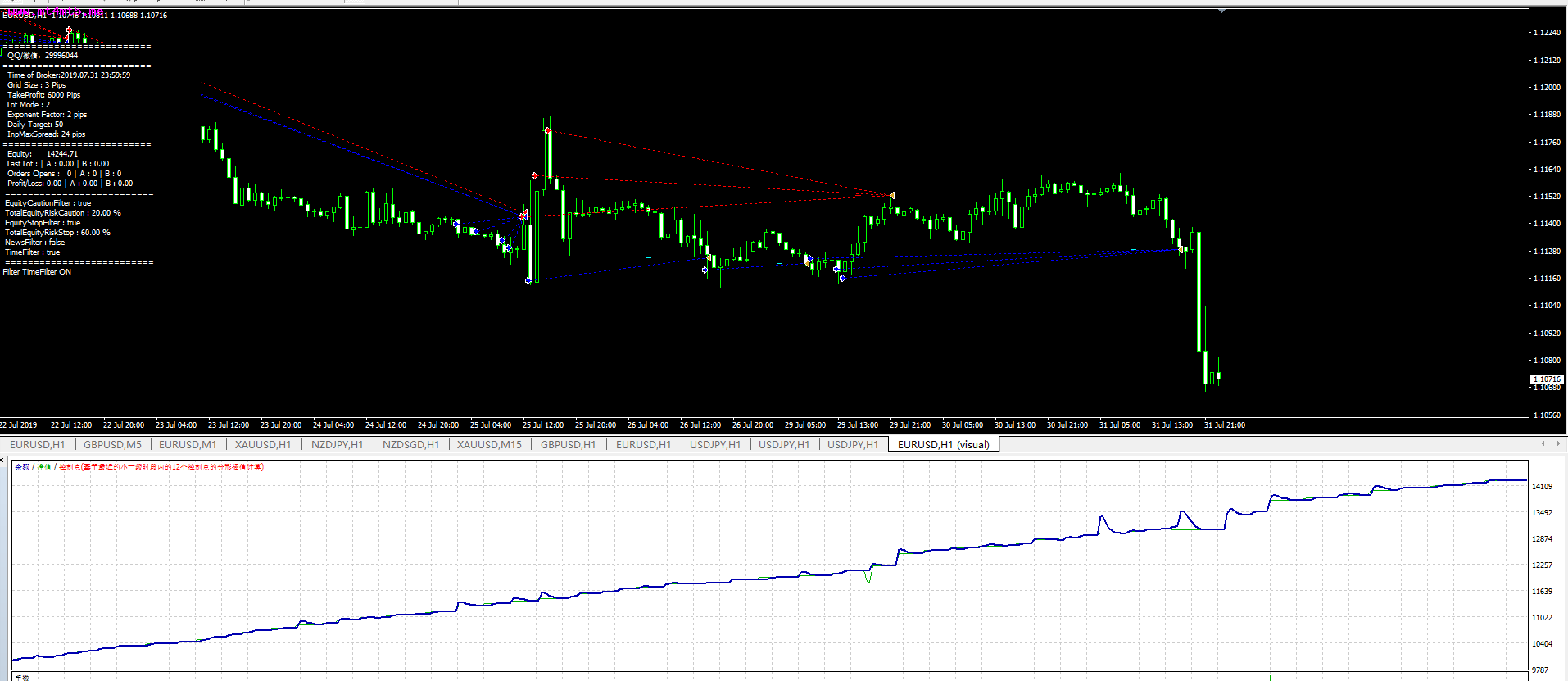The height and width of the screenshot is (681, 1568).
Task: Click the 1.12240 price scale label
Action: [1547, 33]
